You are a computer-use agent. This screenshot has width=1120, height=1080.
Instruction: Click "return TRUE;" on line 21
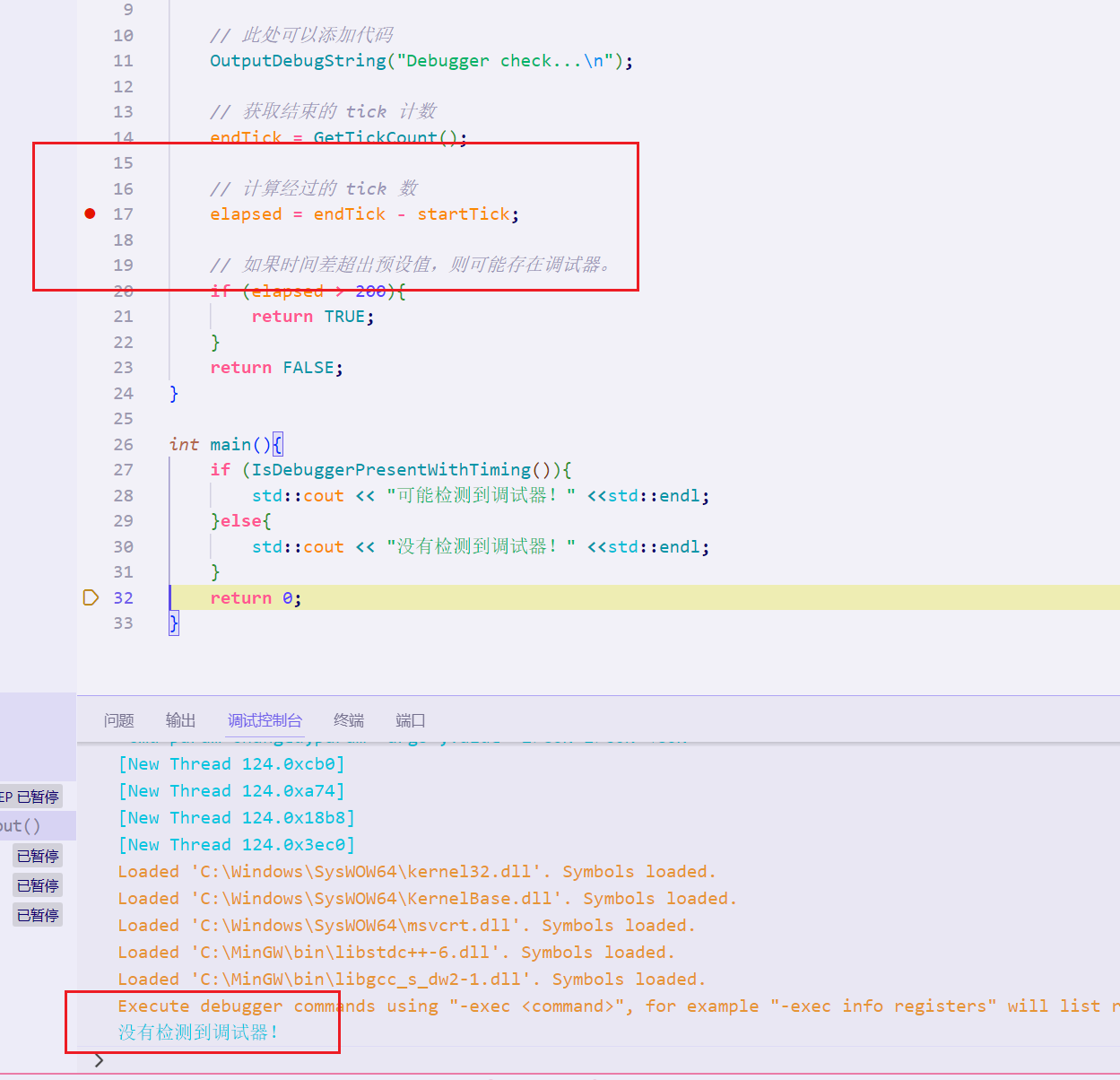(x=312, y=317)
